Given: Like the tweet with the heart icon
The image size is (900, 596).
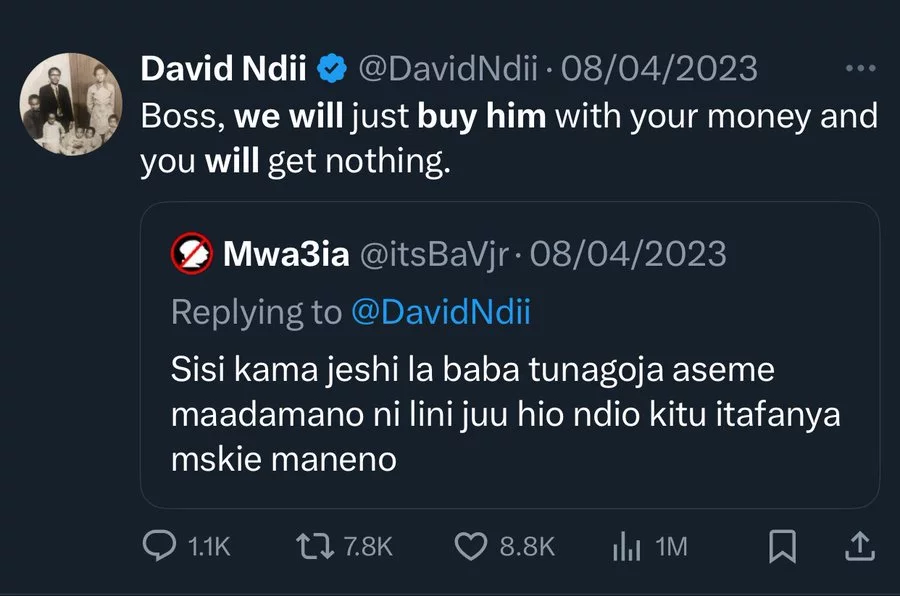Looking at the screenshot, I should point(470,546).
